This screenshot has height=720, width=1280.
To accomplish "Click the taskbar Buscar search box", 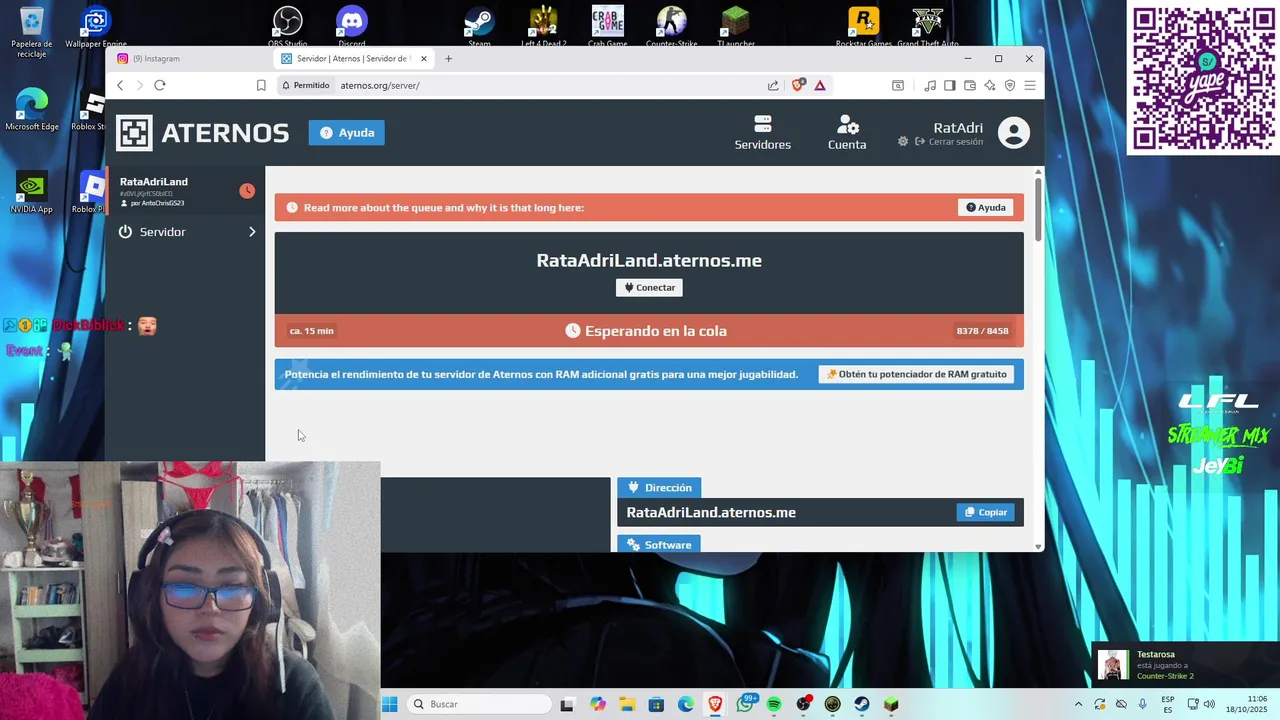I will 480,704.
